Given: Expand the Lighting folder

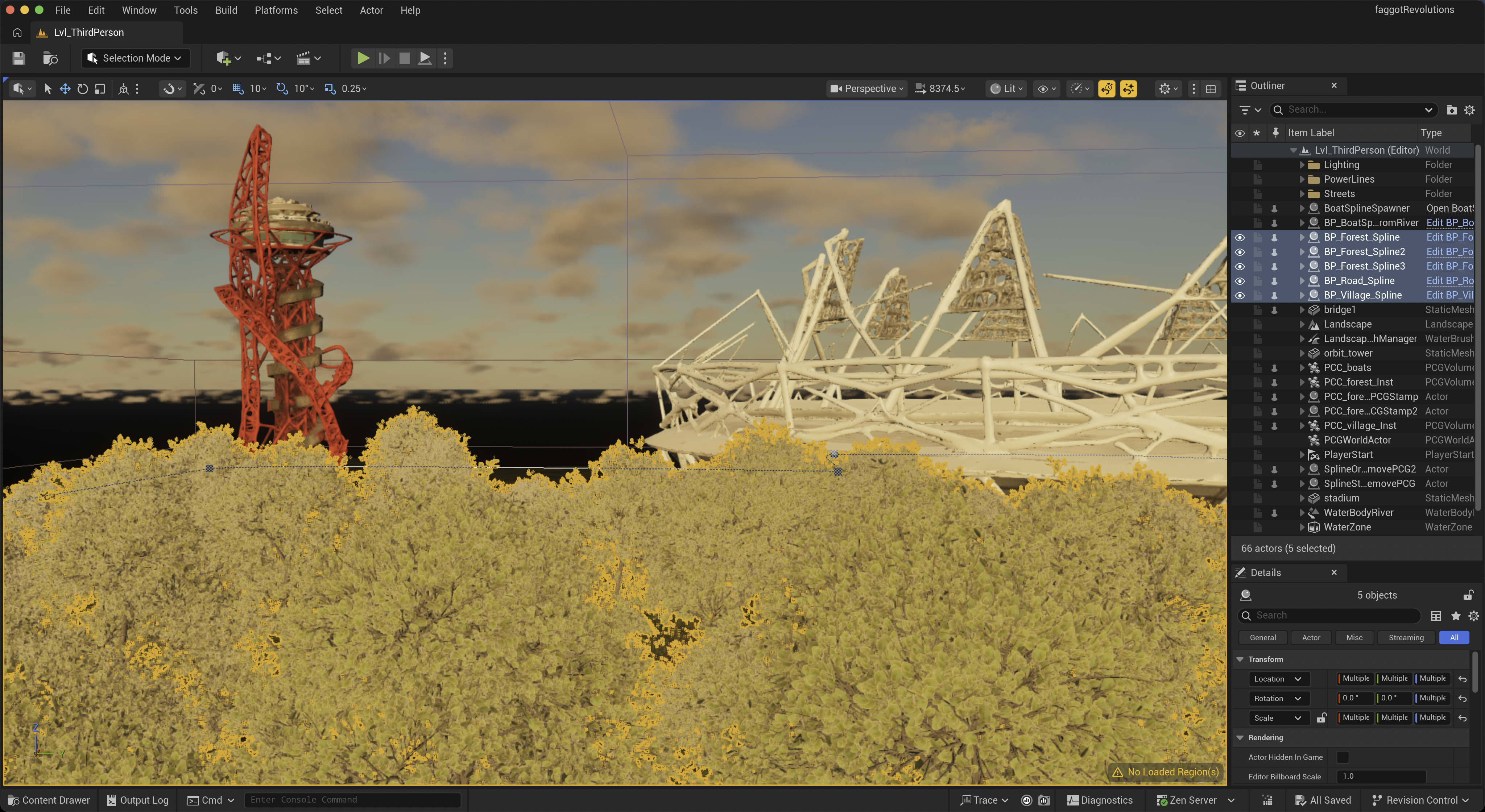Looking at the screenshot, I should pyautogui.click(x=1302, y=165).
